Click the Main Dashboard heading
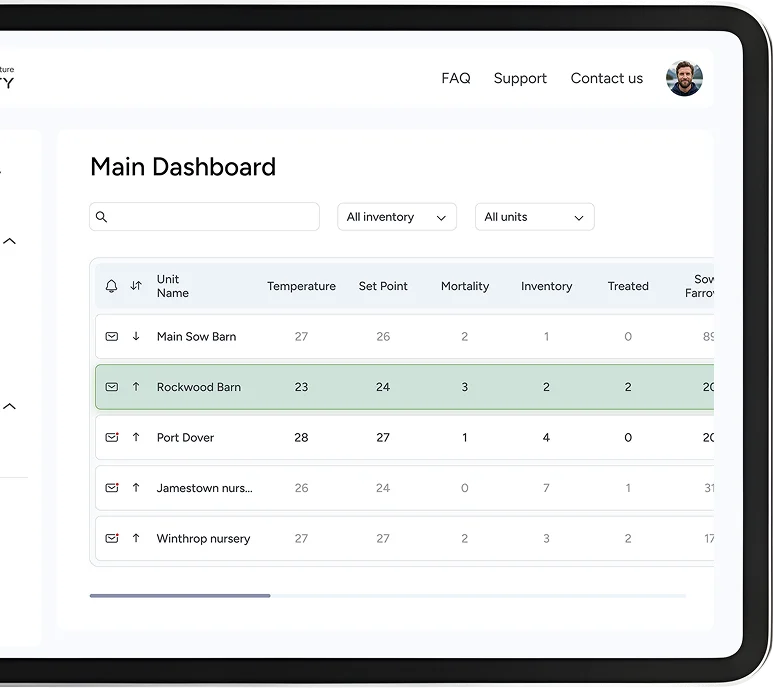 [183, 167]
